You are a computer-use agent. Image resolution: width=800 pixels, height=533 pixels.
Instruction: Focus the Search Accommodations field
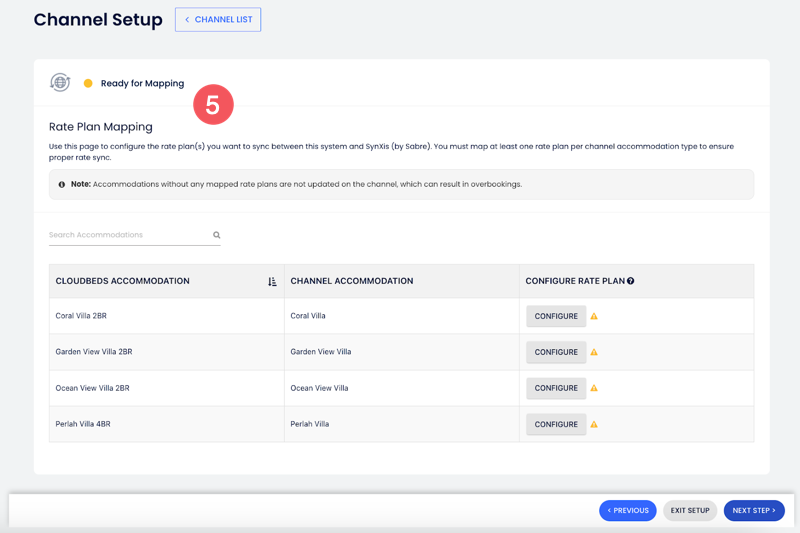(128, 235)
